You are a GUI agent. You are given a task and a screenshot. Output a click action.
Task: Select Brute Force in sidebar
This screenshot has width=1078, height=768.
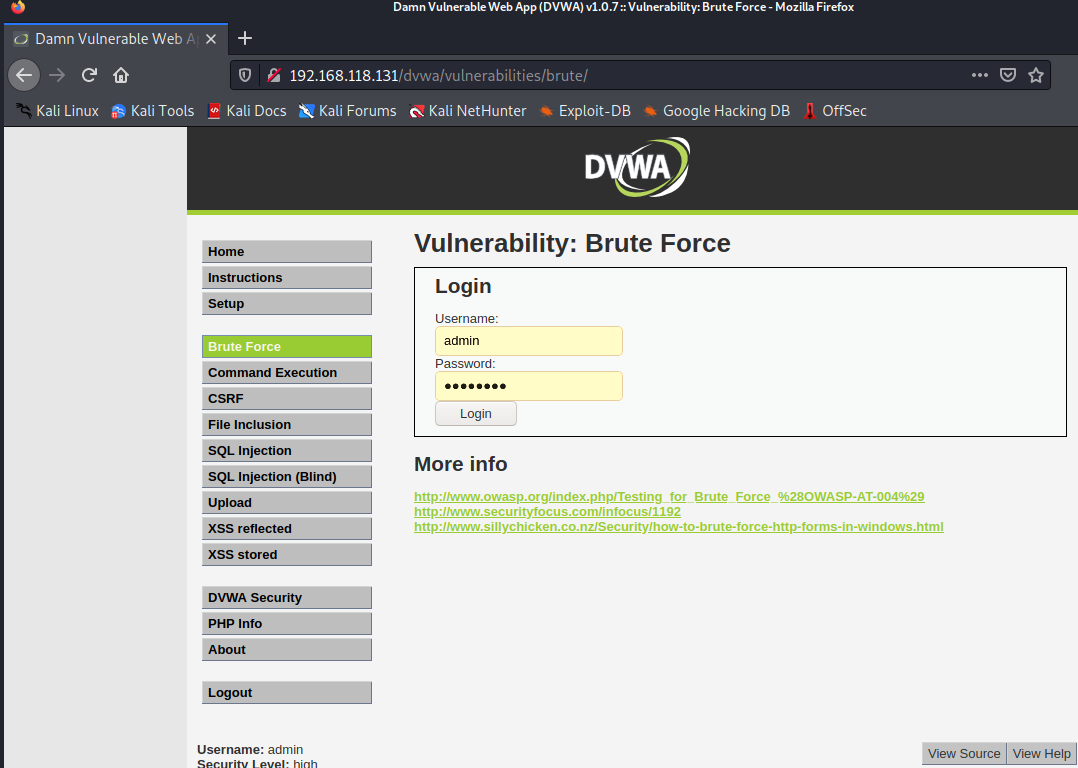click(x=287, y=347)
